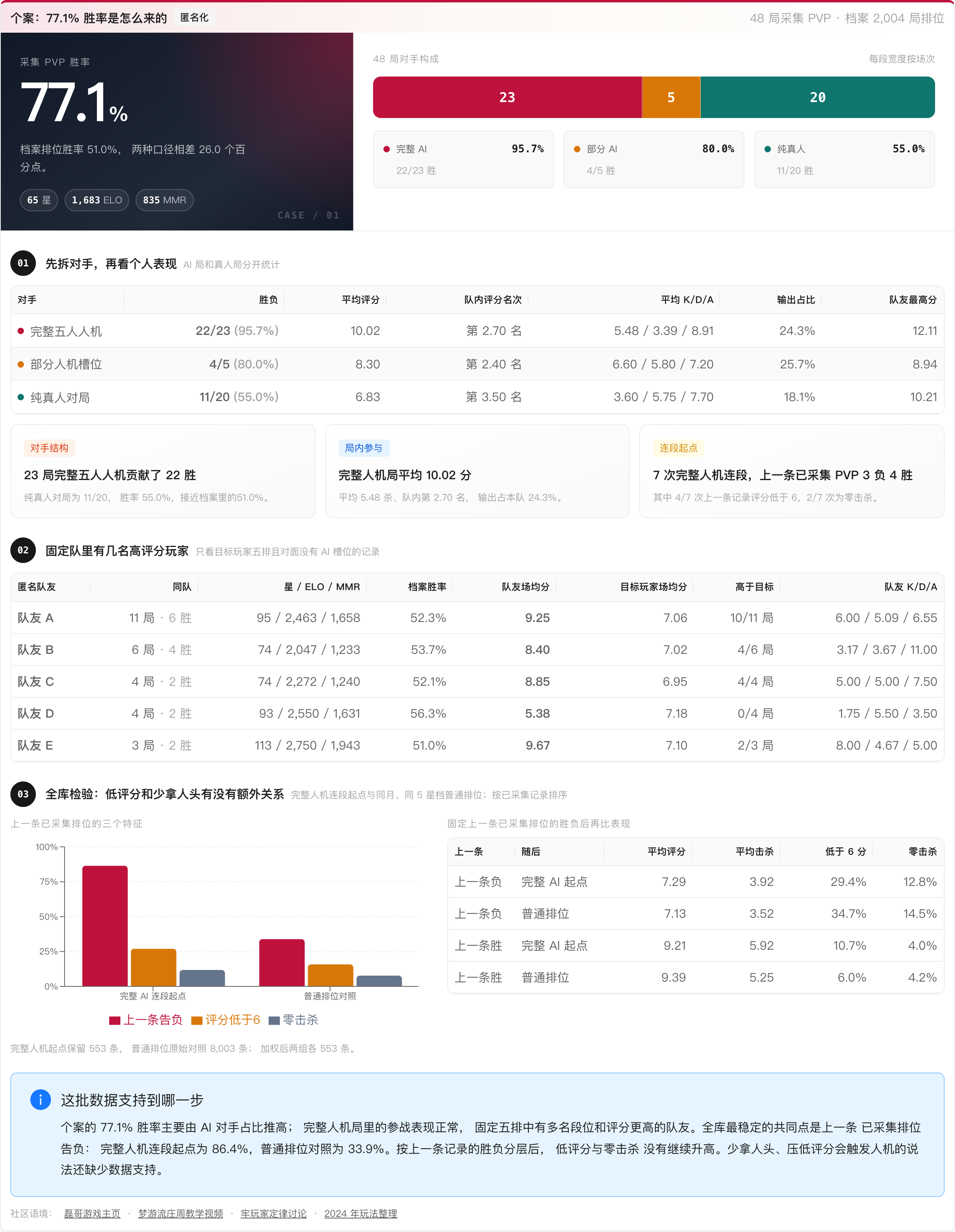The image size is (955, 1232).
Task: Click the 匿名化 tag in header
Action: click(x=194, y=18)
